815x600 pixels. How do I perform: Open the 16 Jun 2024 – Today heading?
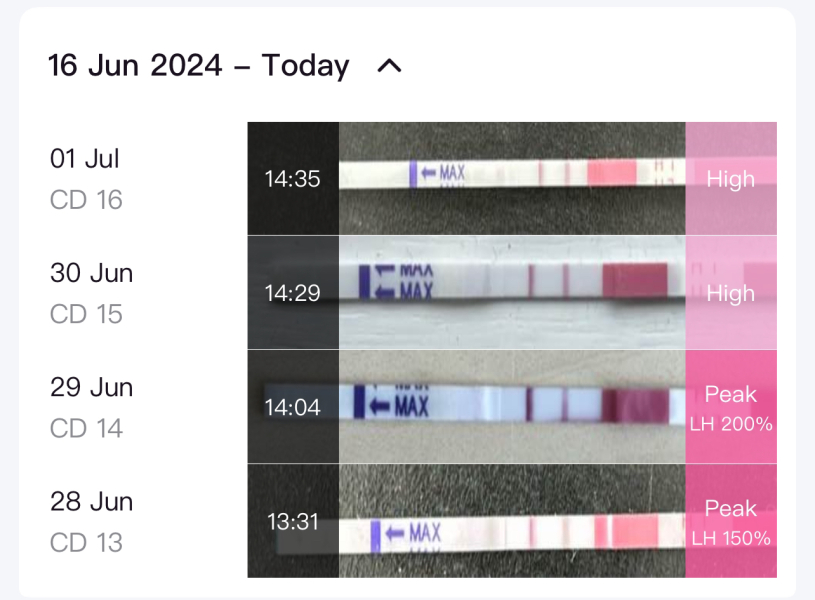(x=199, y=65)
